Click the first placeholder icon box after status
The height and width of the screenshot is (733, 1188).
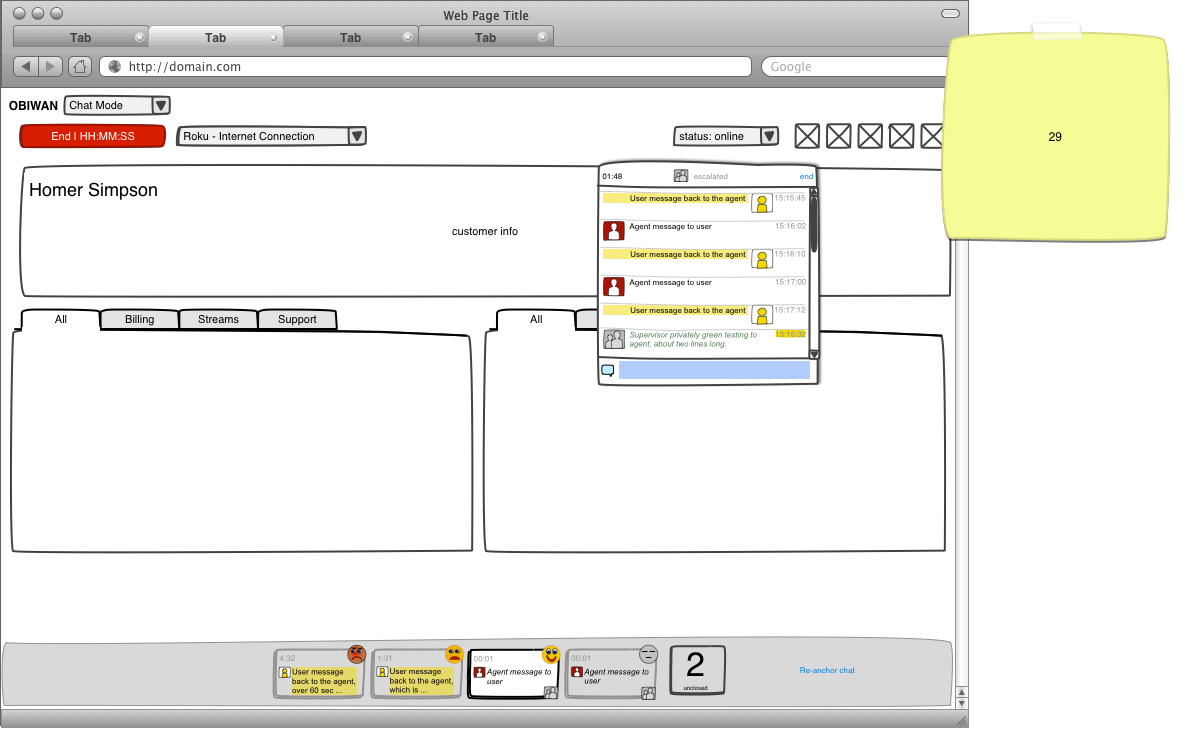point(807,136)
